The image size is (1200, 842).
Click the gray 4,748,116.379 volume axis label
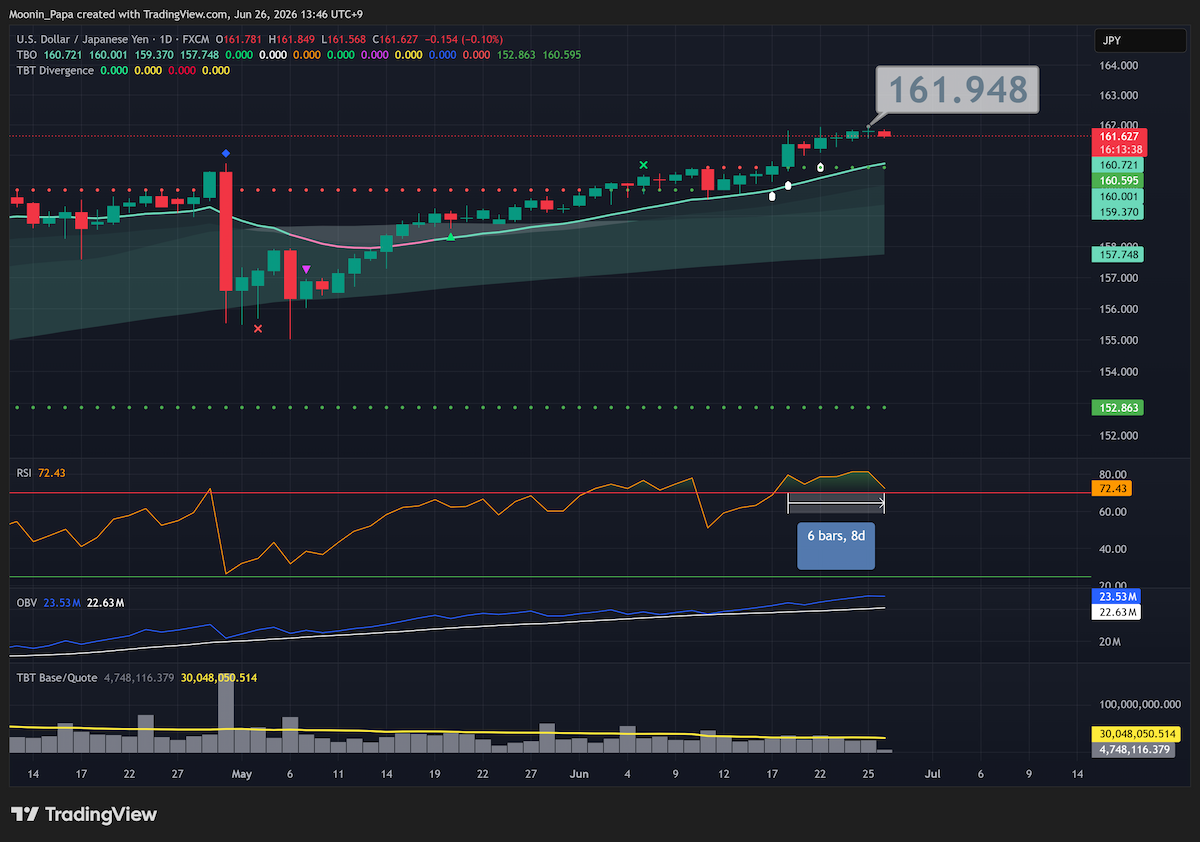[1135, 749]
